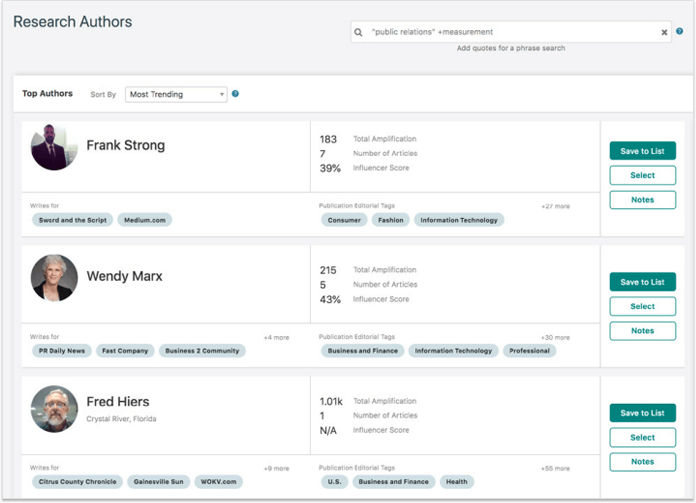Expand +4 more publications for Wendy Marx
This screenshot has height=503, width=696.
coord(277,338)
